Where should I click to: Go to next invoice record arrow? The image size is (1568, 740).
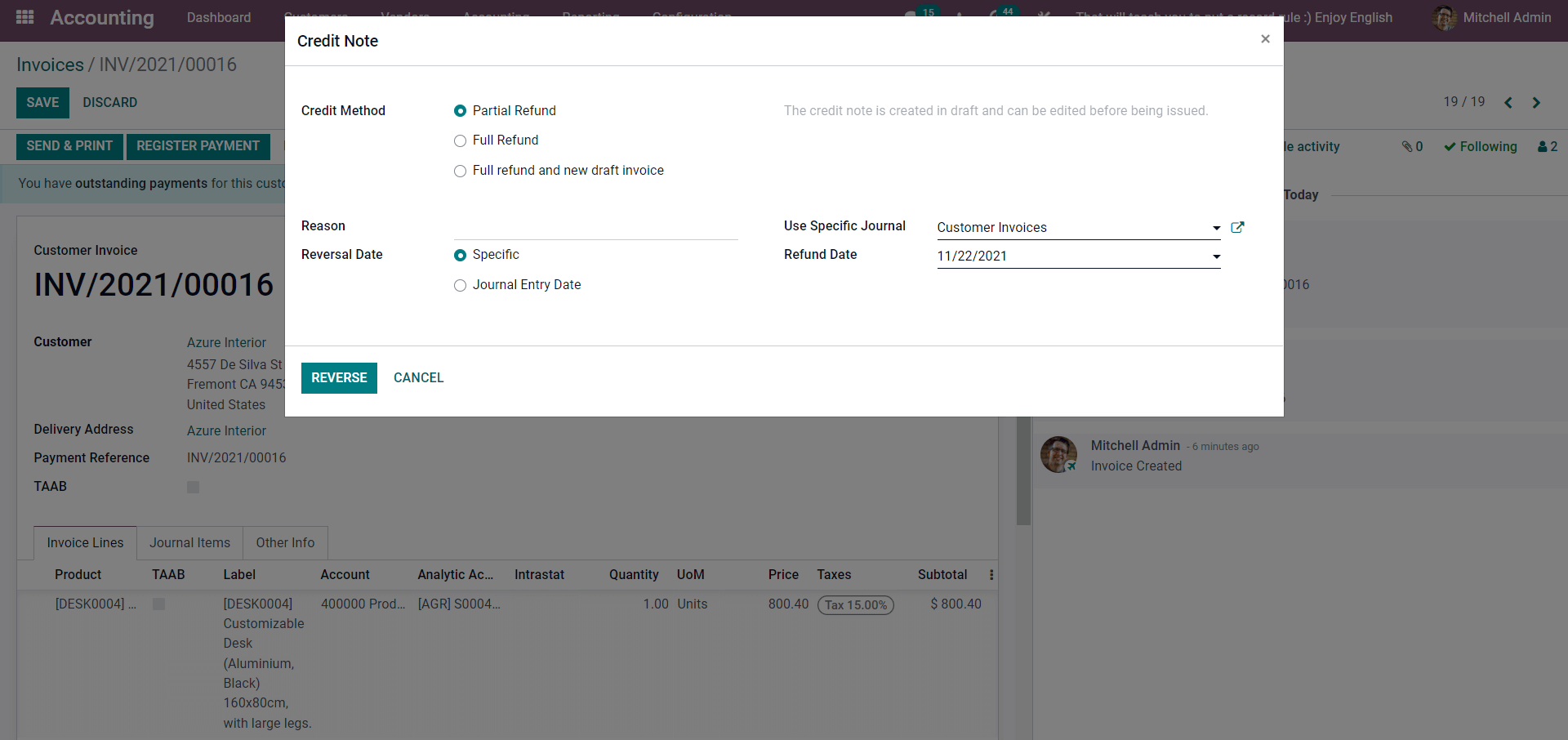1536,103
